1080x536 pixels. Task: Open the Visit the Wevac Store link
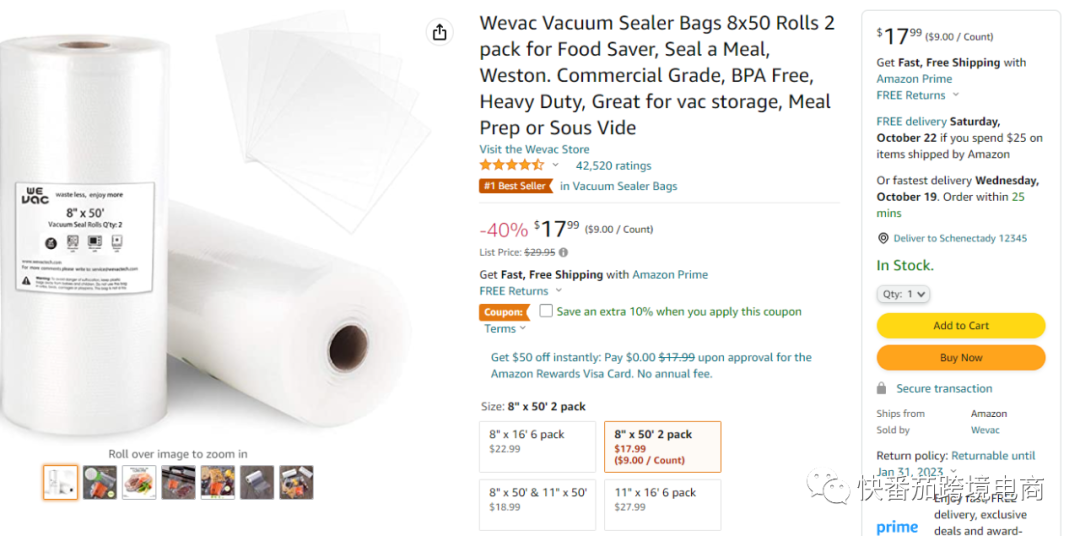[534, 149]
